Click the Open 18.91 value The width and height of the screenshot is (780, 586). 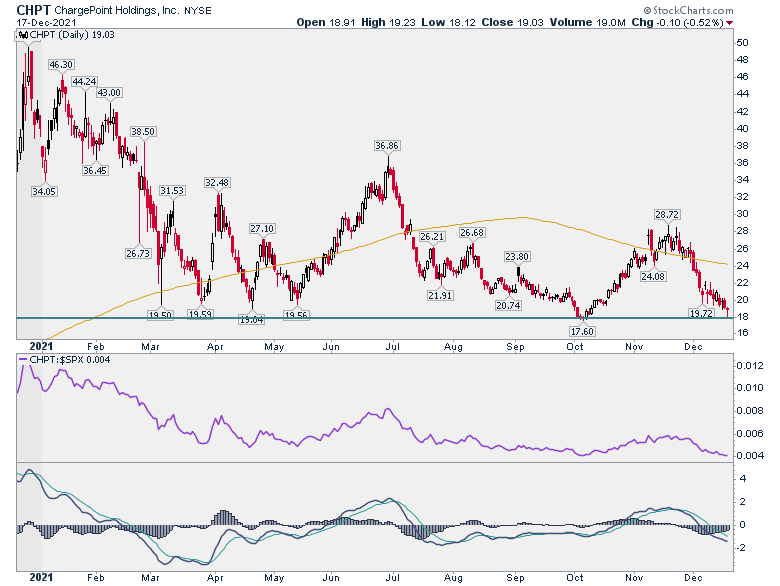(x=326, y=22)
